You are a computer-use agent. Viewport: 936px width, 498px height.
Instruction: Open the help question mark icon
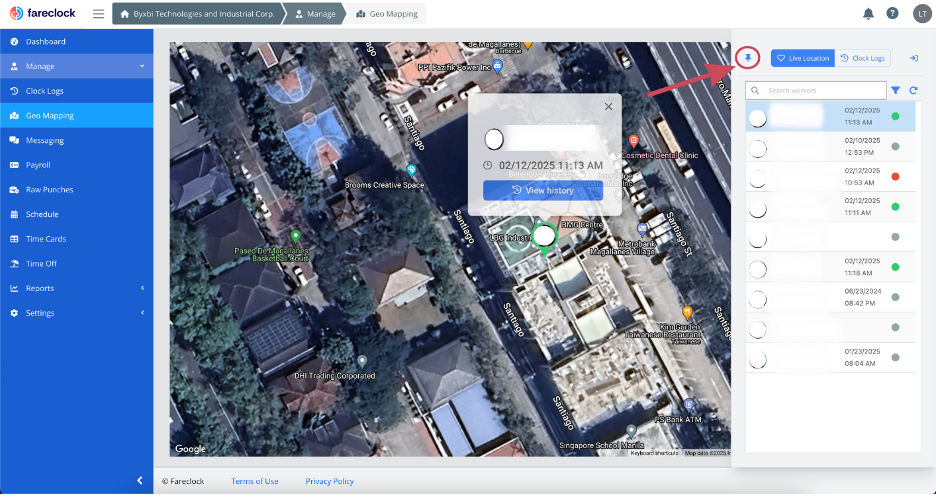click(x=892, y=13)
